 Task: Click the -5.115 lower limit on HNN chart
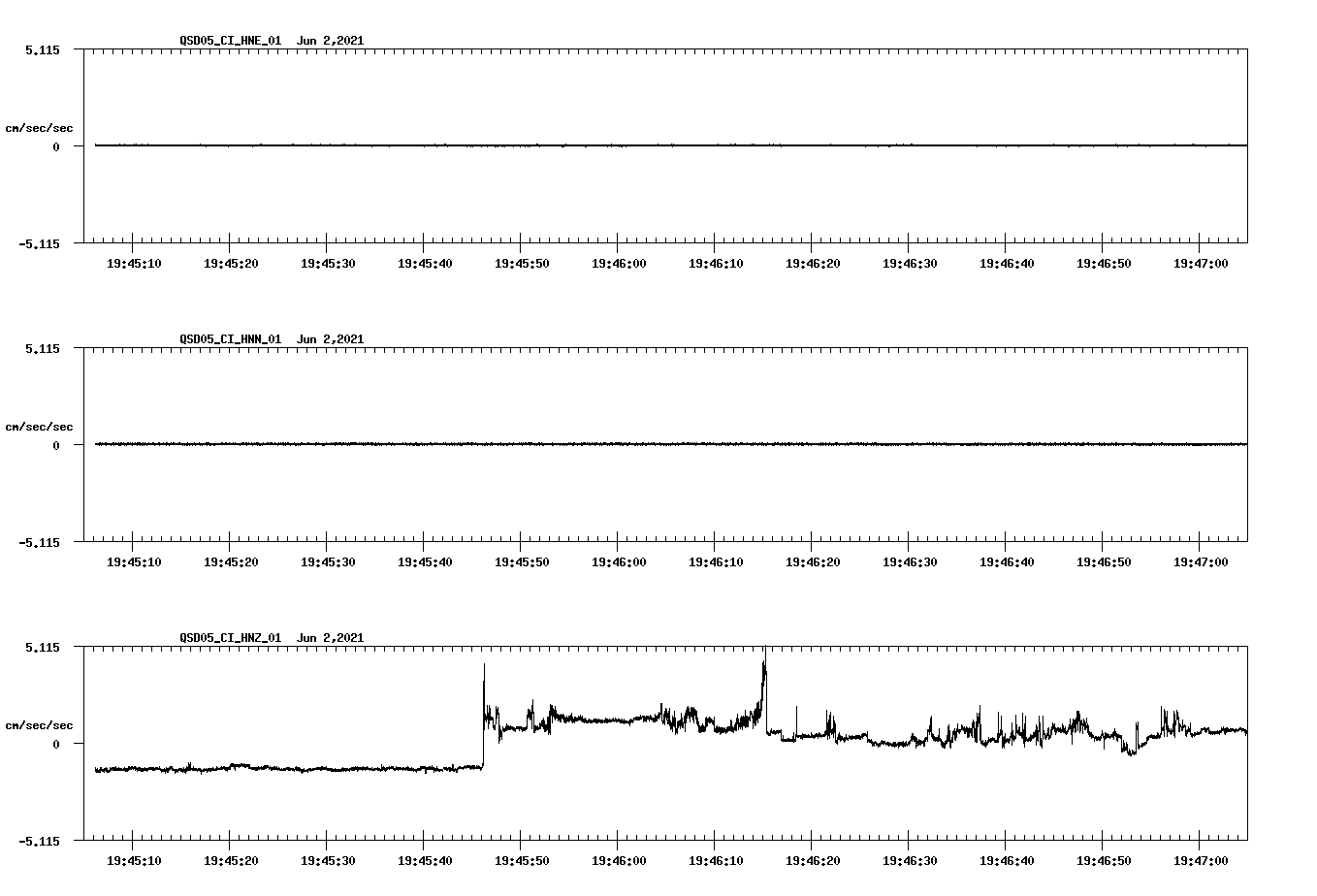[39, 542]
